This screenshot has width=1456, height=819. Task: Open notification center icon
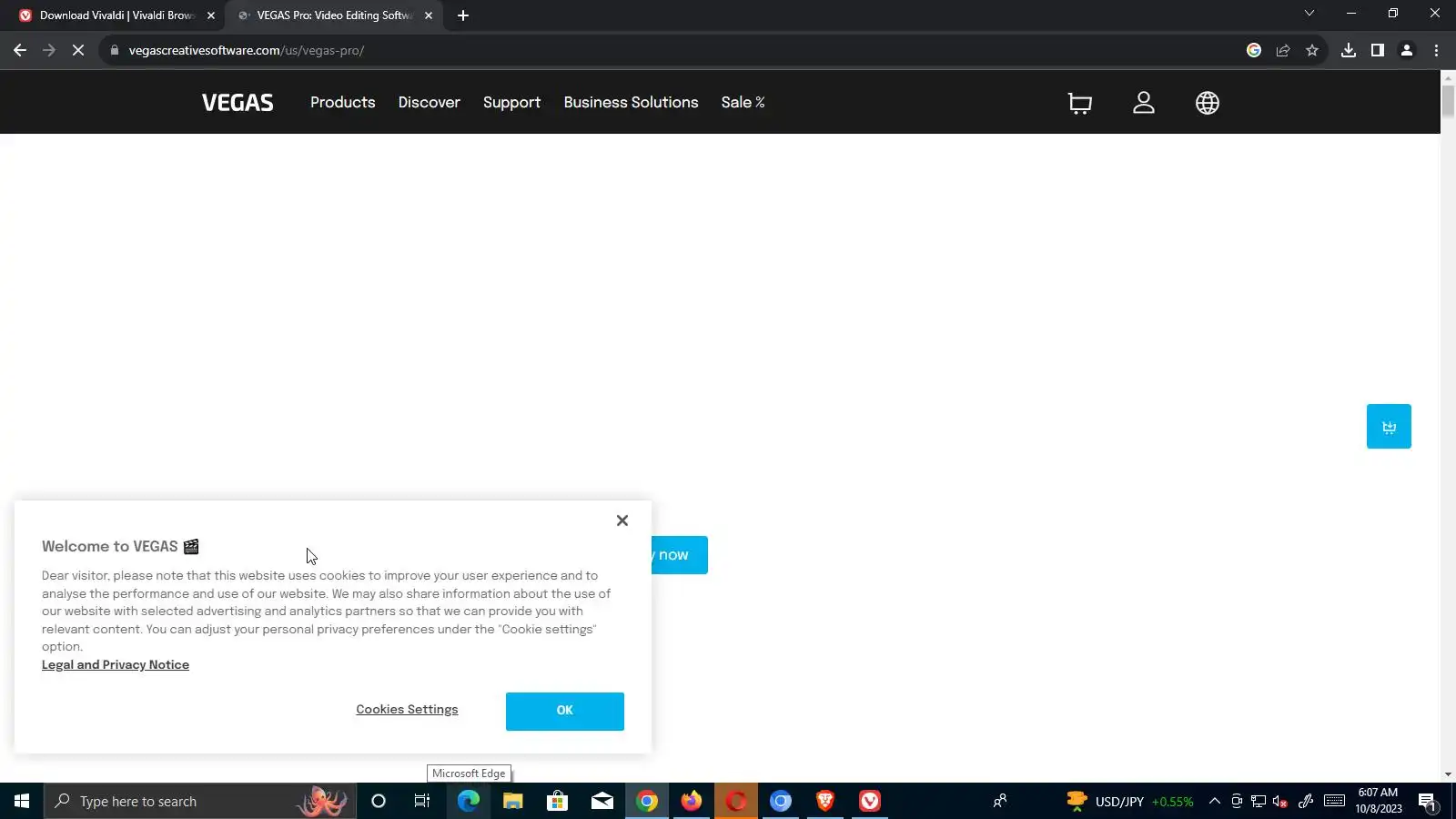1427,802
